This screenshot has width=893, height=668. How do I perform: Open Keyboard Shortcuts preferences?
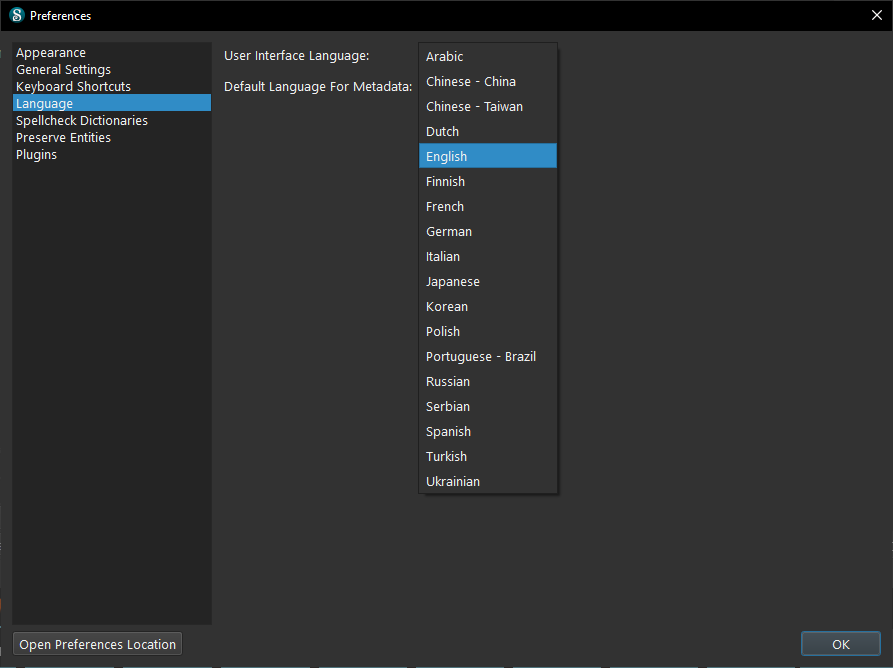click(x=73, y=87)
